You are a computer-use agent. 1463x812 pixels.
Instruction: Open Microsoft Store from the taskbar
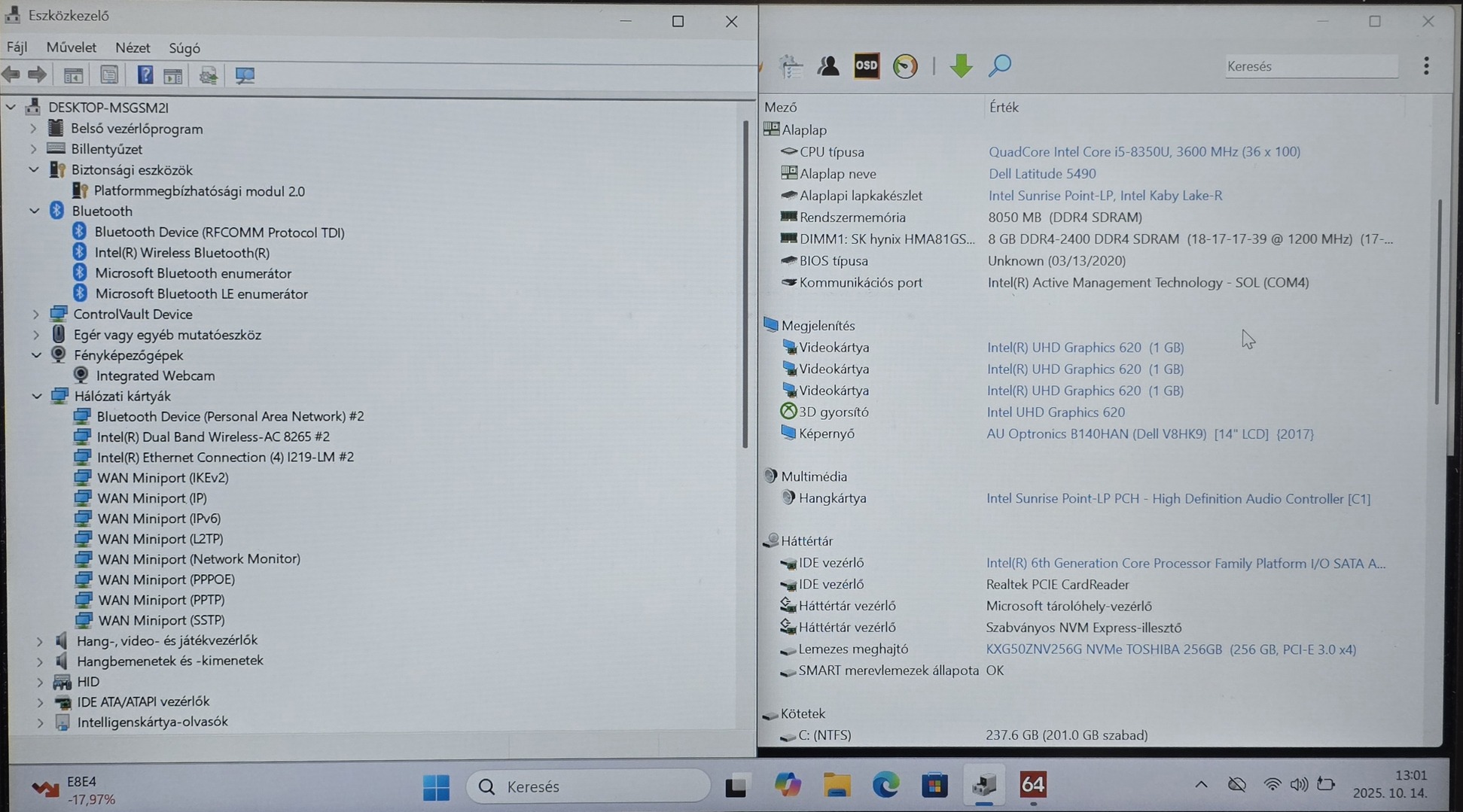coord(934,786)
